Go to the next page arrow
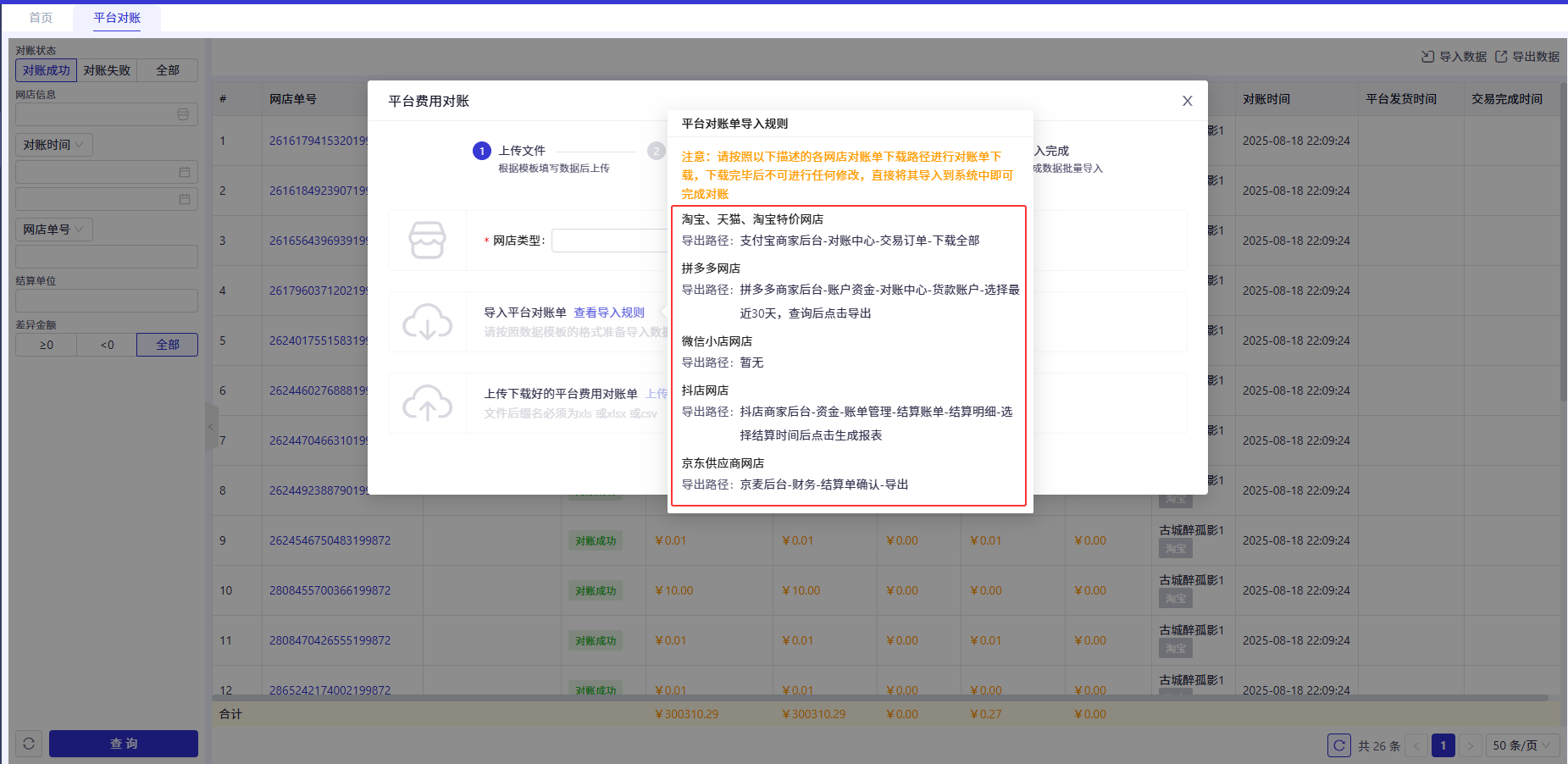This screenshot has height=764, width=1568. pyautogui.click(x=1471, y=745)
